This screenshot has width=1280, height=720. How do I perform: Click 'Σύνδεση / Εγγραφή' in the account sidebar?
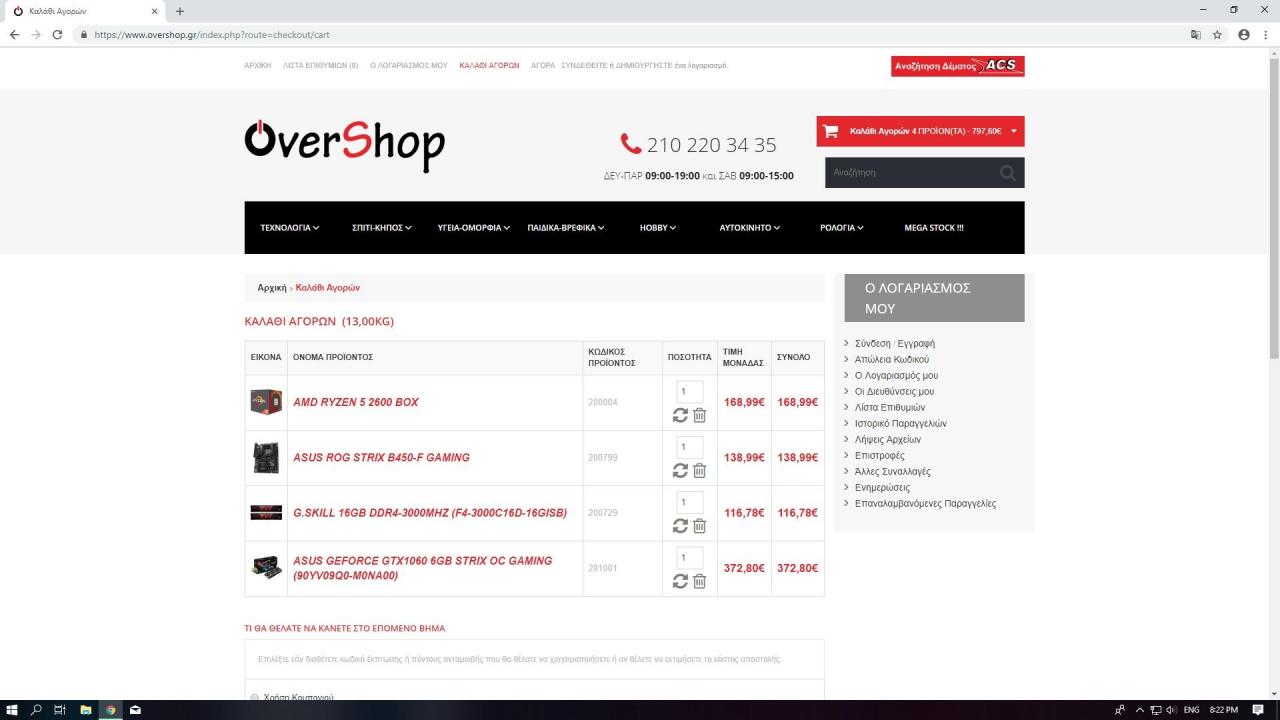(895, 343)
